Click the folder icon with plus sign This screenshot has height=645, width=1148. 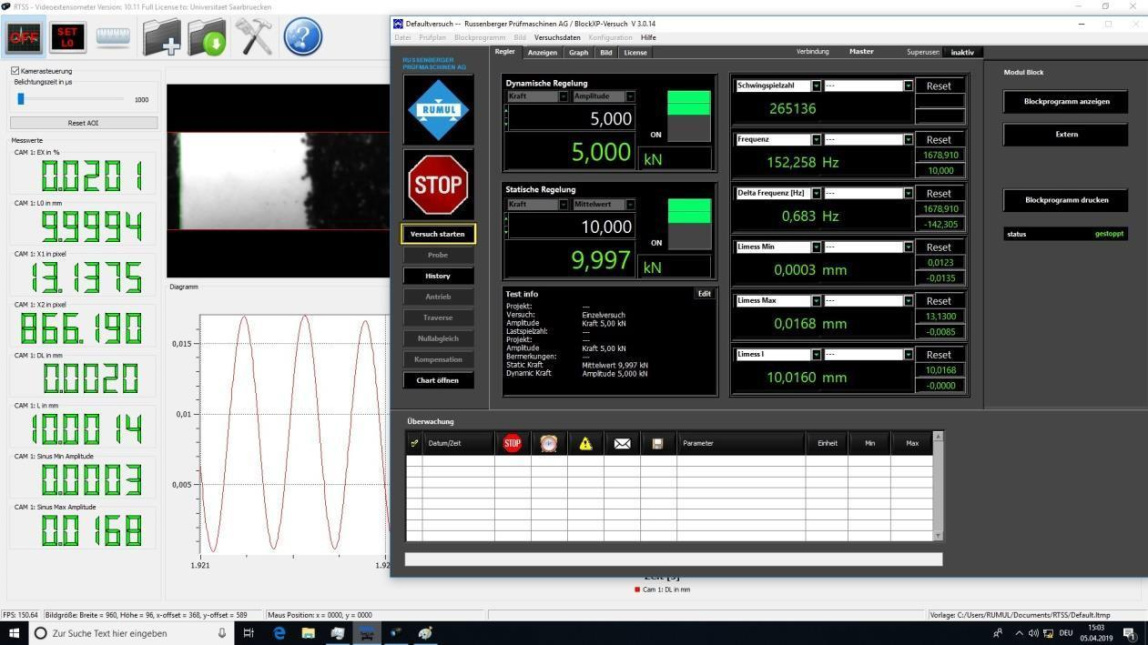162,37
